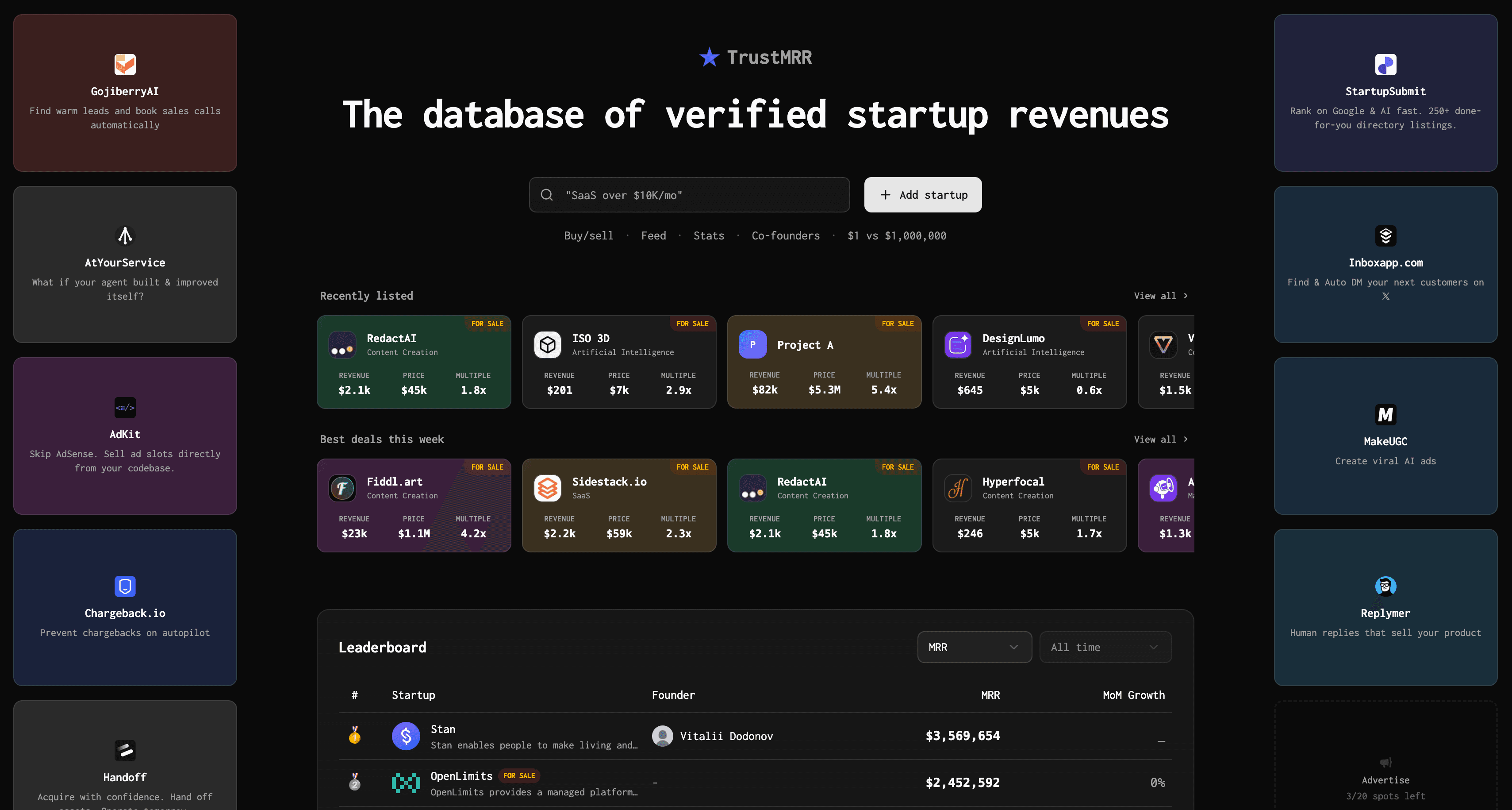
Task: Click the Sidestack.io orange stack icon
Action: click(x=548, y=488)
